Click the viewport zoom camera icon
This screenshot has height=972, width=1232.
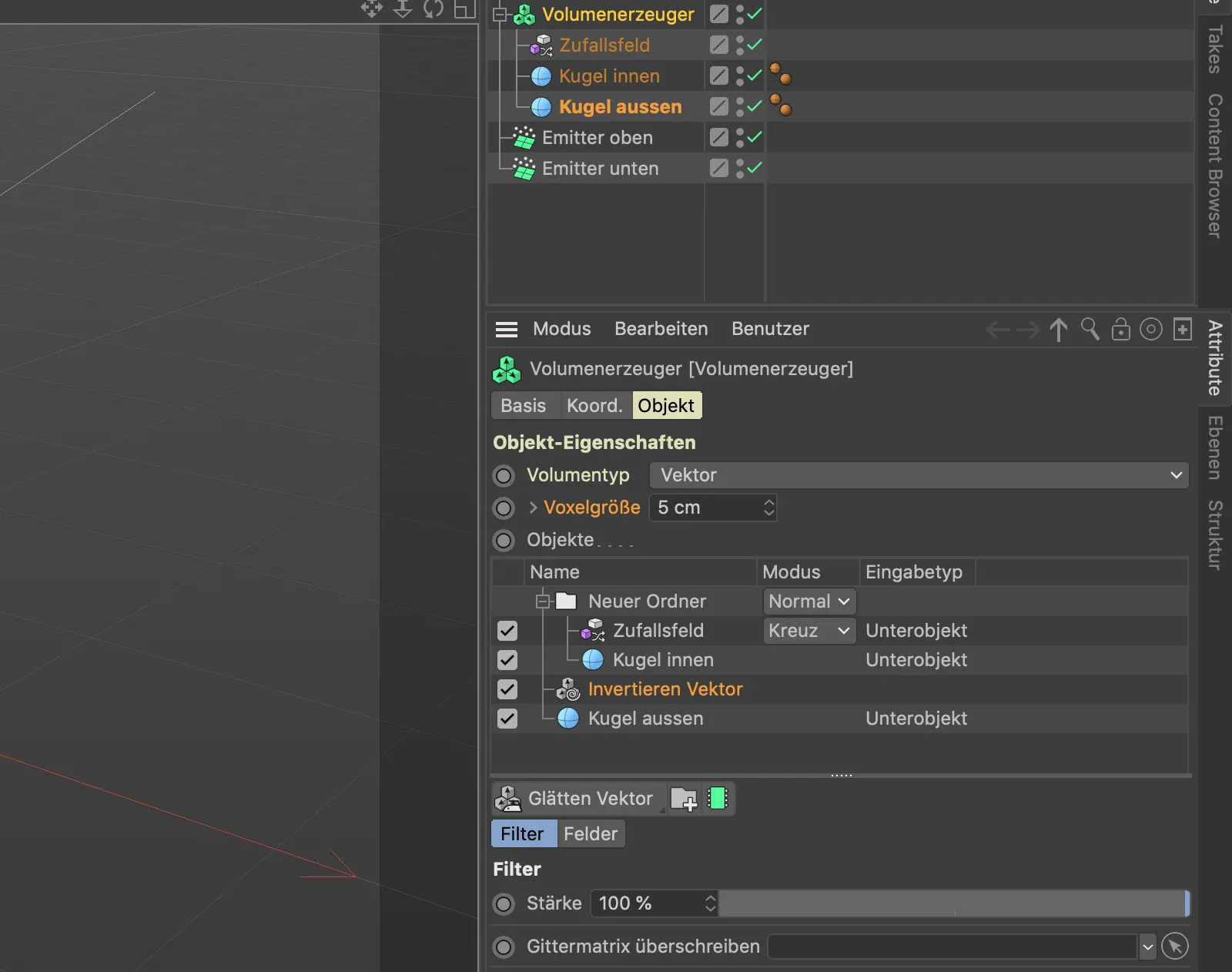coord(403,9)
